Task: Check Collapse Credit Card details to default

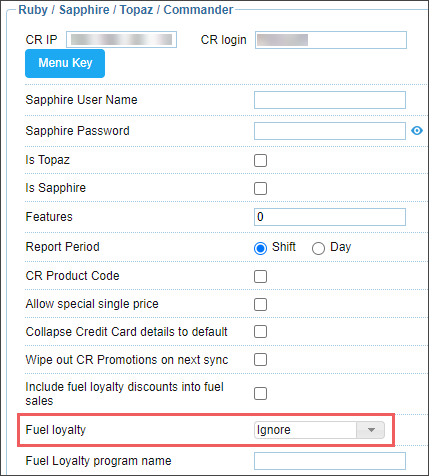Action: click(x=260, y=332)
